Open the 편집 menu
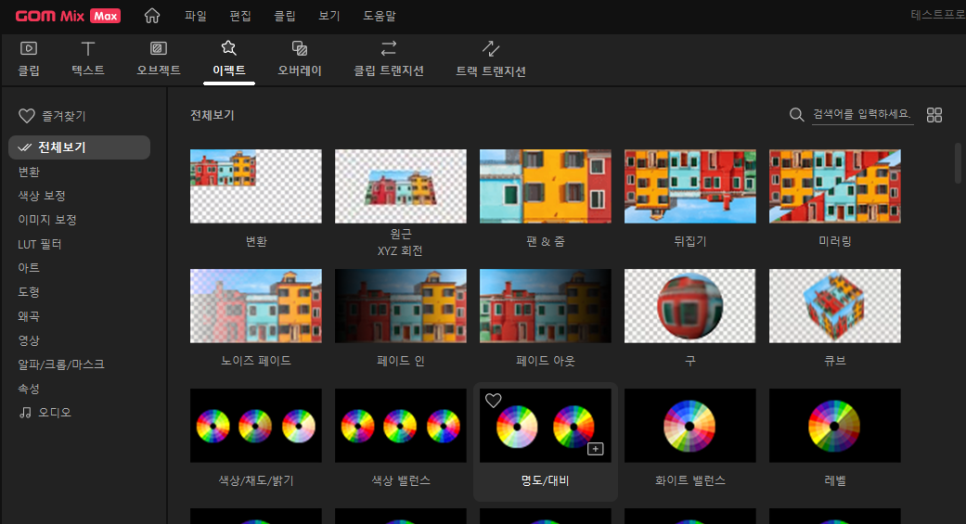Image resolution: width=966 pixels, height=524 pixels. click(x=240, y=16)
